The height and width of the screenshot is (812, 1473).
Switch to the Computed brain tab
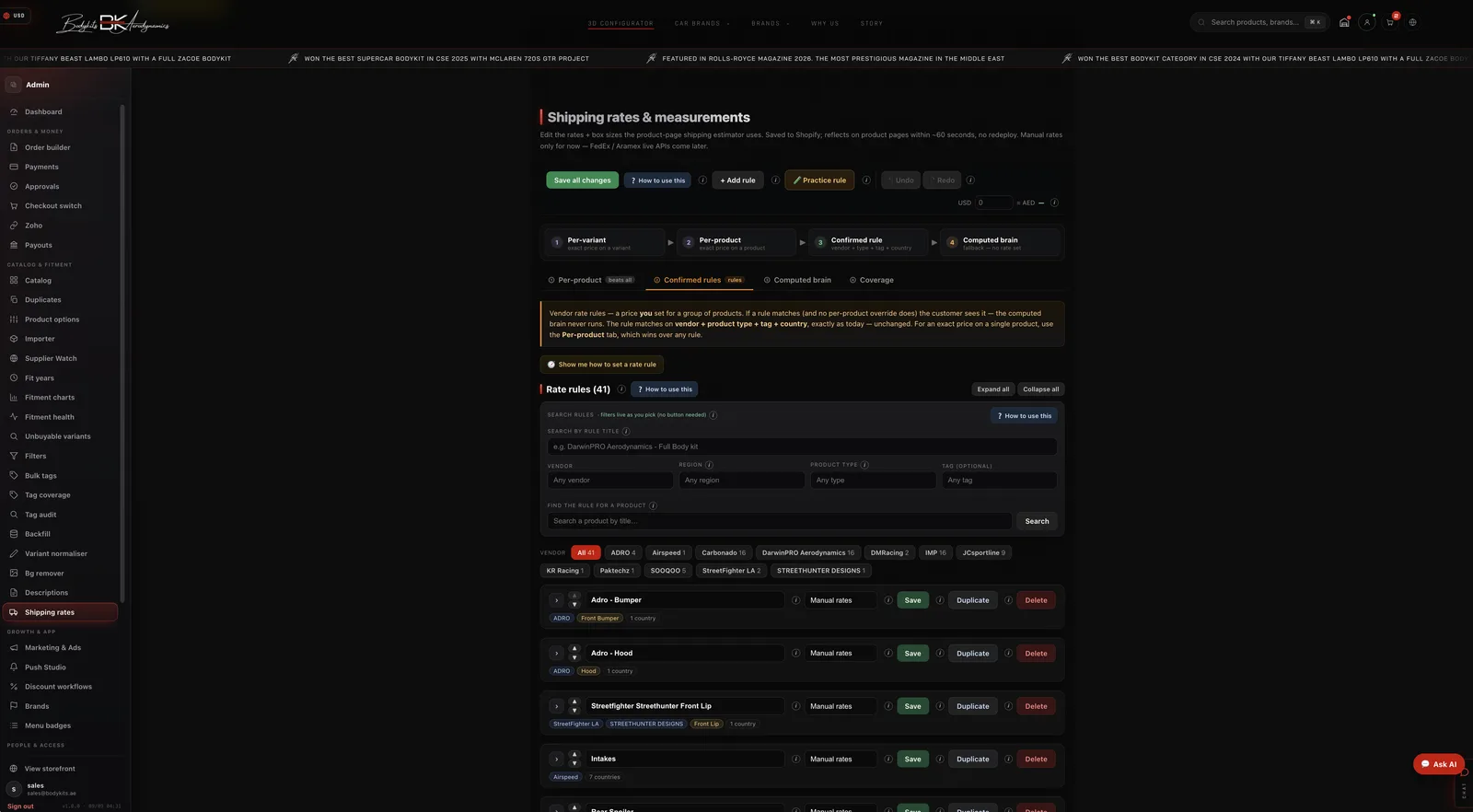[797, 280]
